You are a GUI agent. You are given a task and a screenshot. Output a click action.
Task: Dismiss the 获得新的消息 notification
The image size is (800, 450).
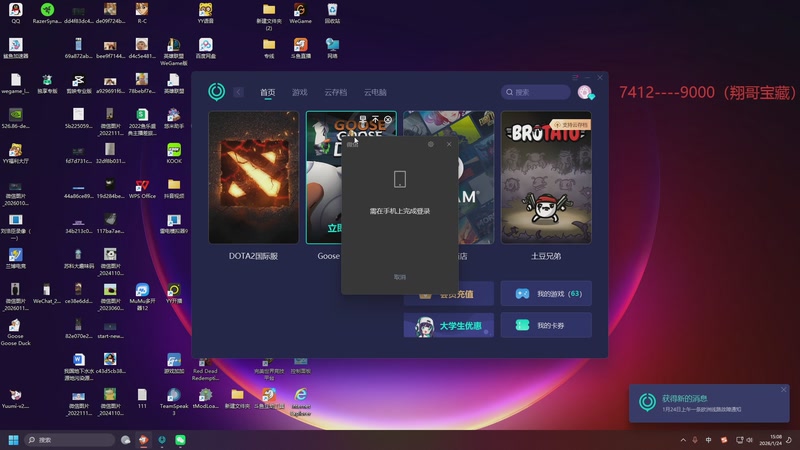pos(783,390)
